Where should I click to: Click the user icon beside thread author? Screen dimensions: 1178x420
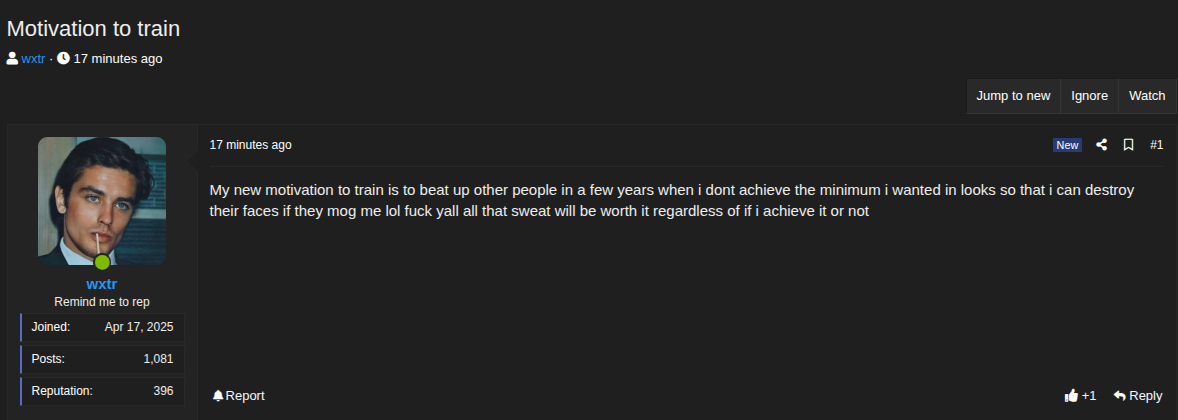click(13, 58)
